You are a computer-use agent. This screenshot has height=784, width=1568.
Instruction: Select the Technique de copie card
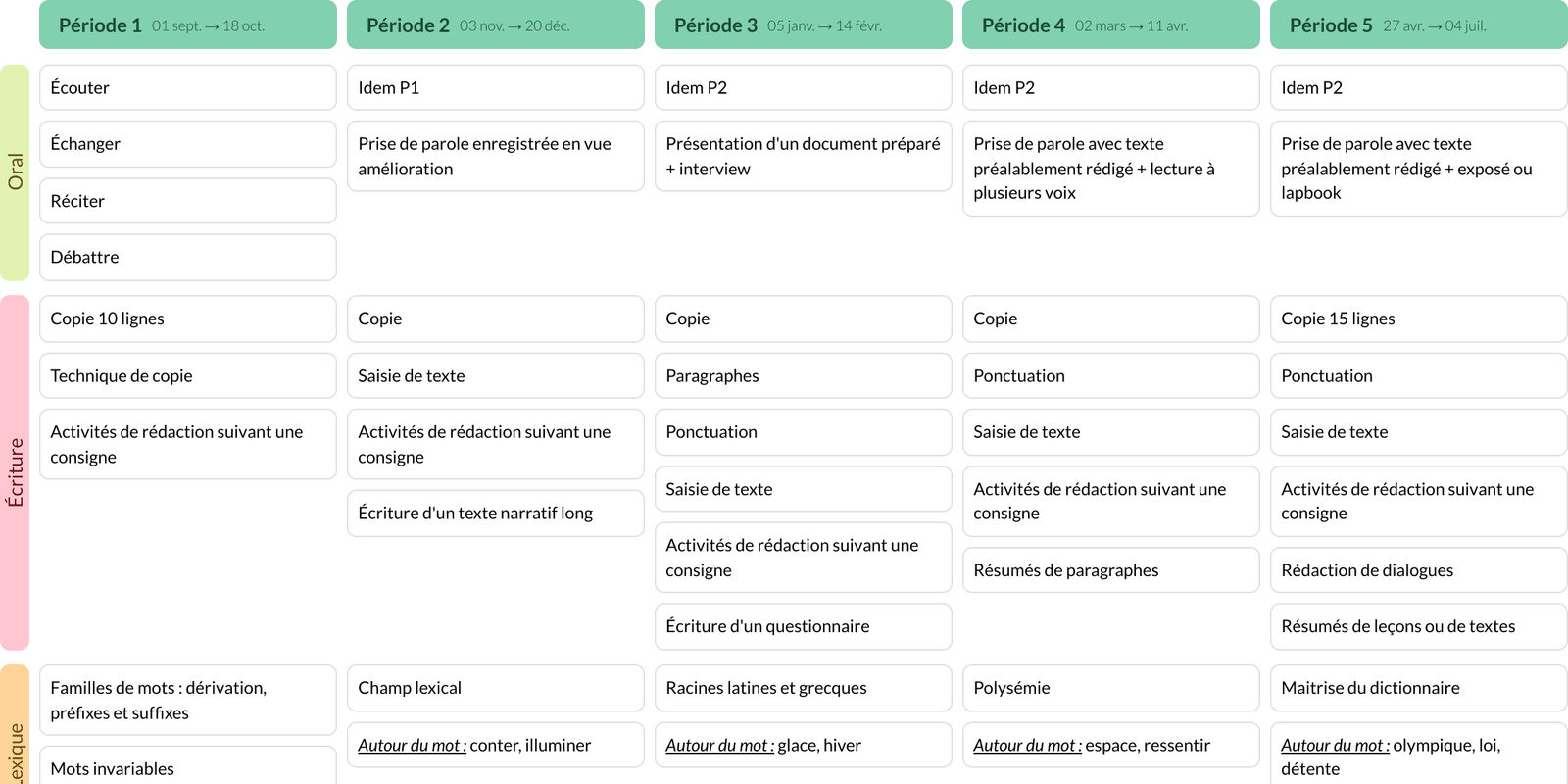pyautogui.click(x=187, y=376)
